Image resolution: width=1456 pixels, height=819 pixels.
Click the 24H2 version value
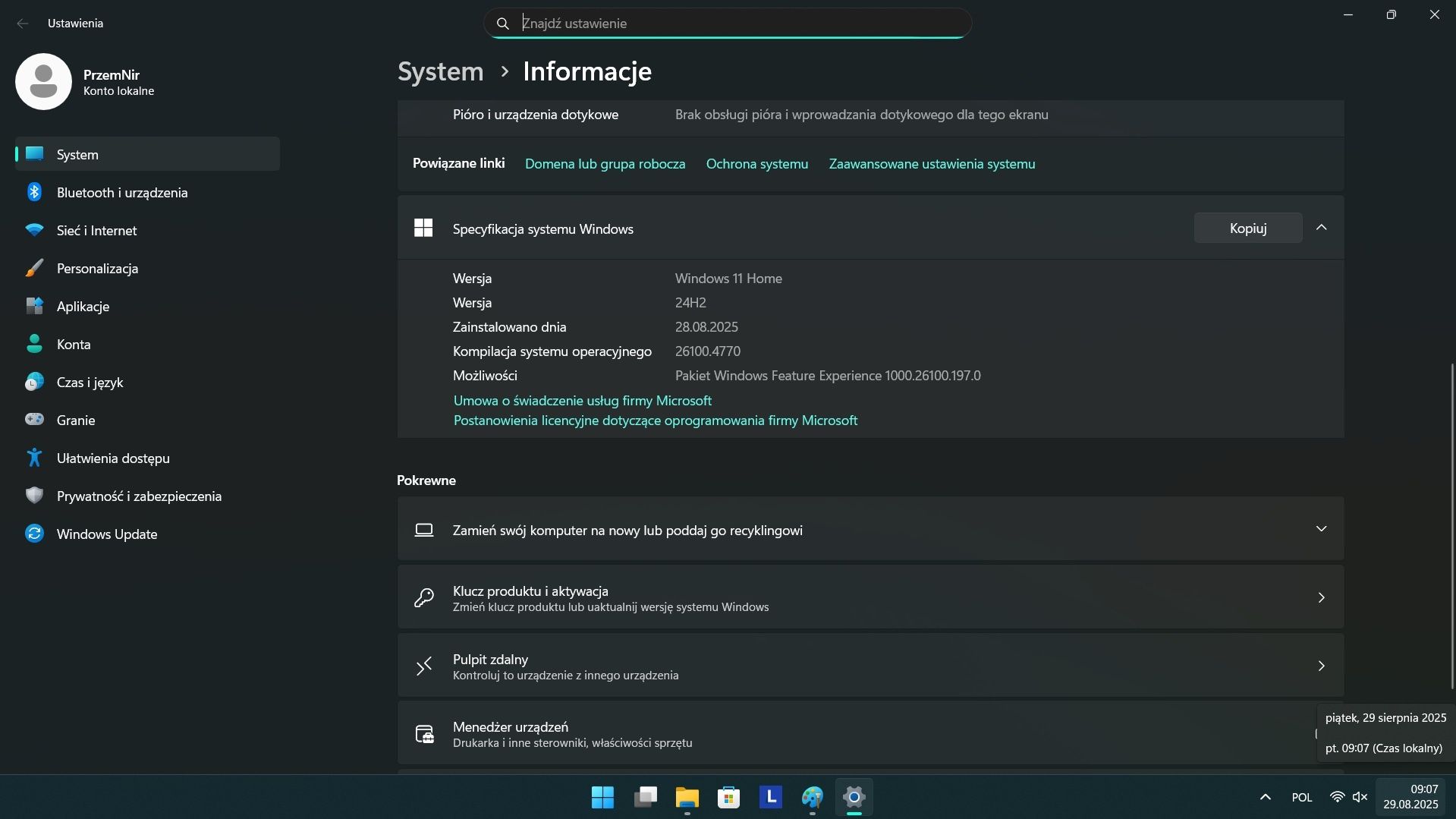tap(690, 303)
